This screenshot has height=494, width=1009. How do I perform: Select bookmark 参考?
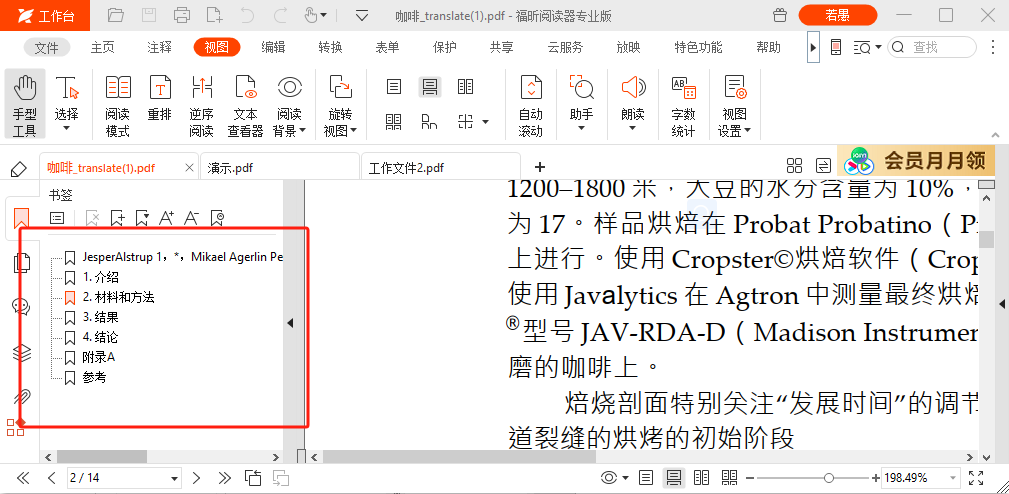click(95, 378)
